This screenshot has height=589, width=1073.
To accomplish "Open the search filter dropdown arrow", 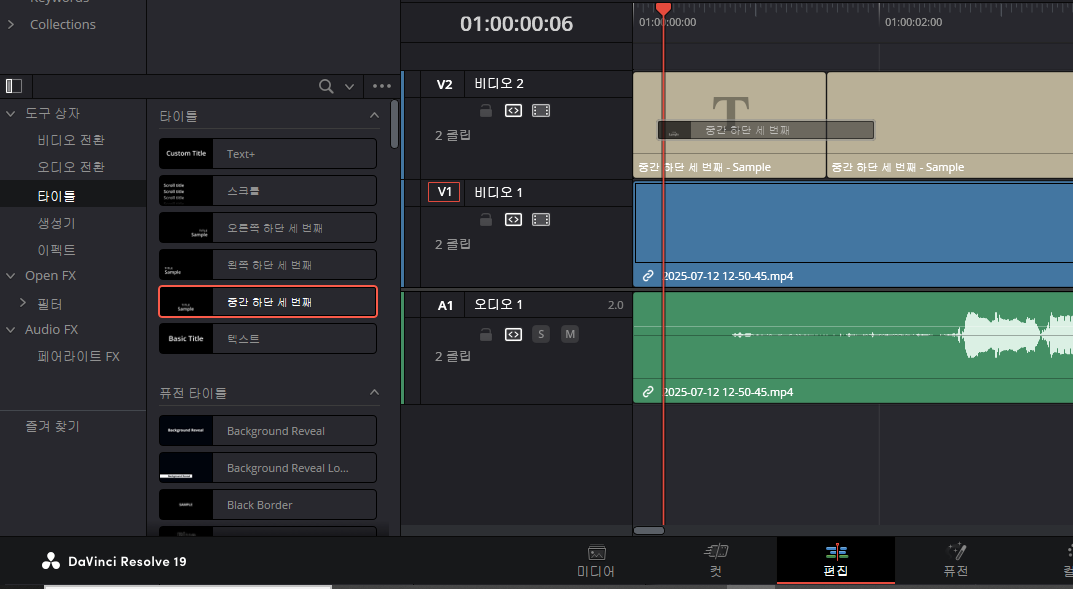I will click(x=350, y=87).
